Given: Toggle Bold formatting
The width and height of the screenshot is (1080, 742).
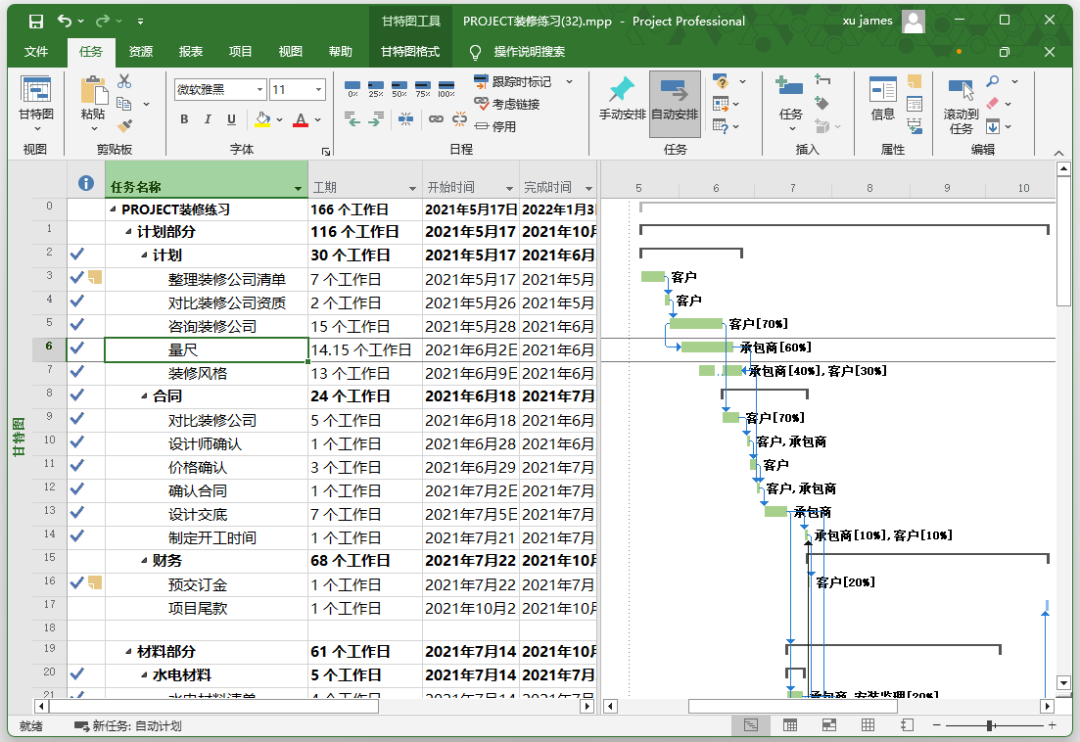Looking at the screenshot, I should (184, 119).
